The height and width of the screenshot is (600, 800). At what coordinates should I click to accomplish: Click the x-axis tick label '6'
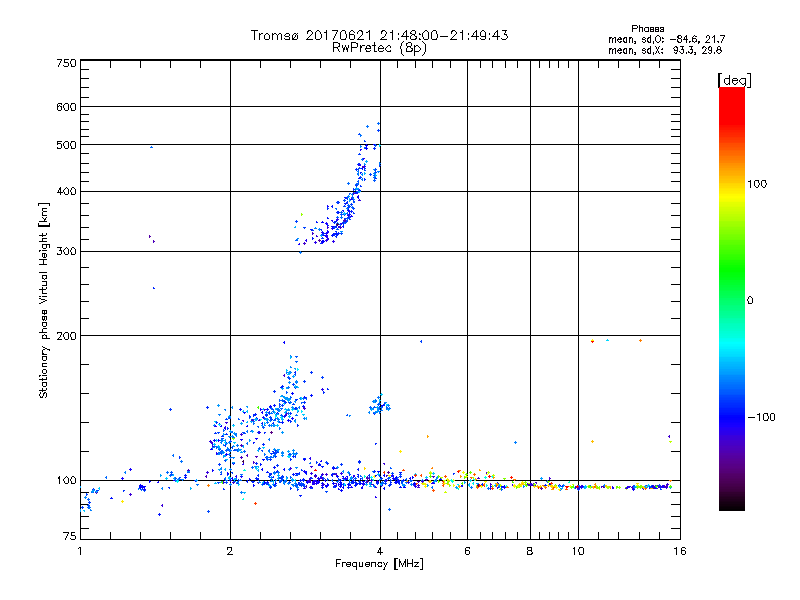click(467, 551)
